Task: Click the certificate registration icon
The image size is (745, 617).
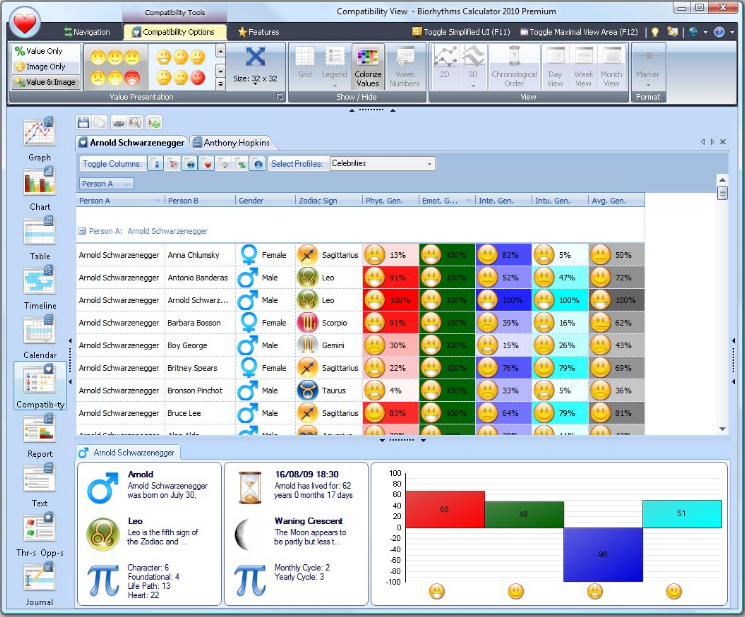Action: click(672, 32)
